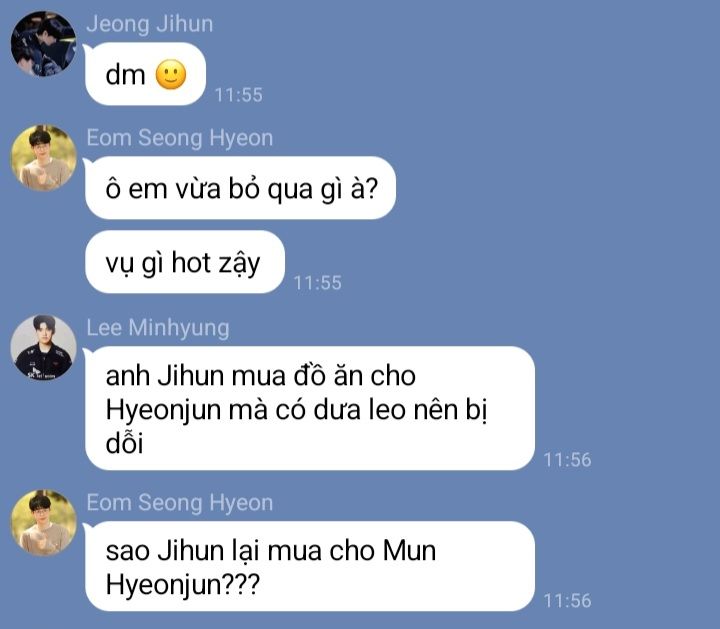Click the smiley emoji in the dm message

tap(171, 74)
